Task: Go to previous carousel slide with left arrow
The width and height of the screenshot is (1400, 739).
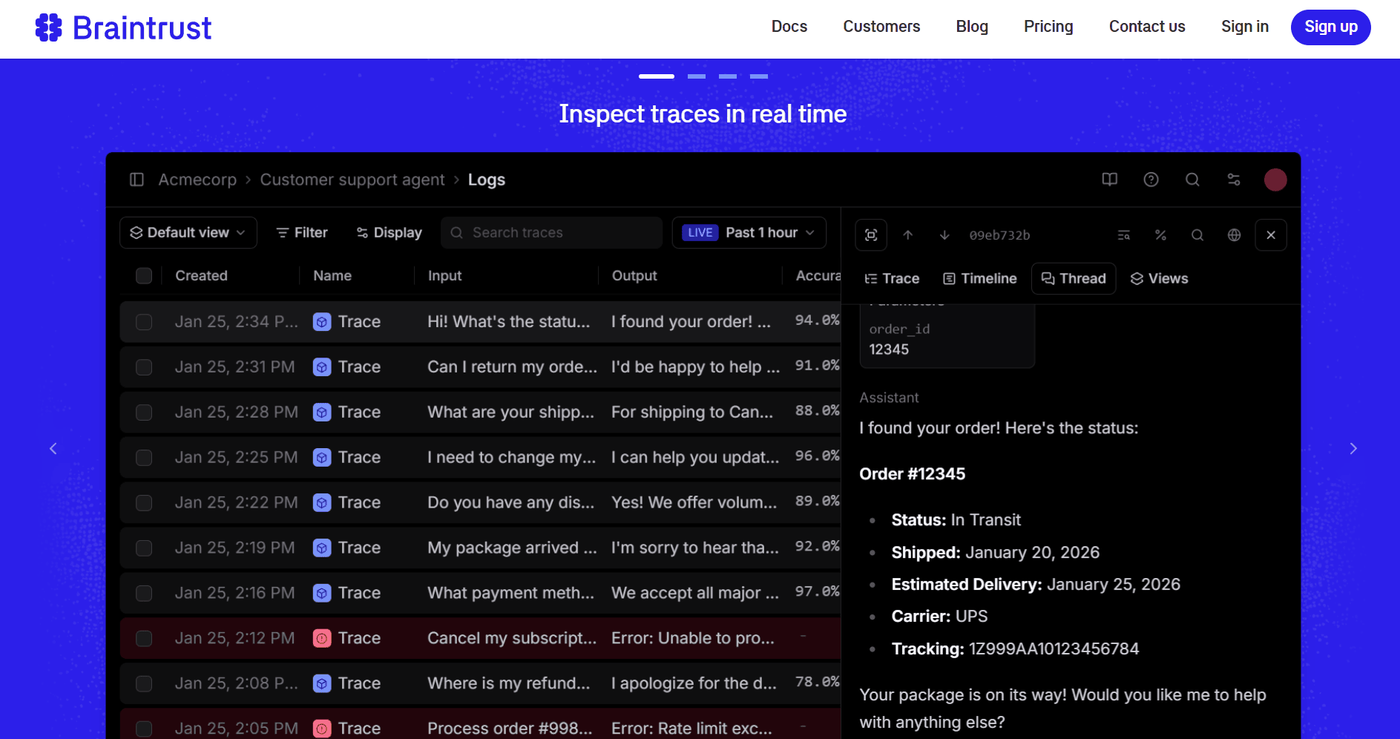Action: click(54, 449)
